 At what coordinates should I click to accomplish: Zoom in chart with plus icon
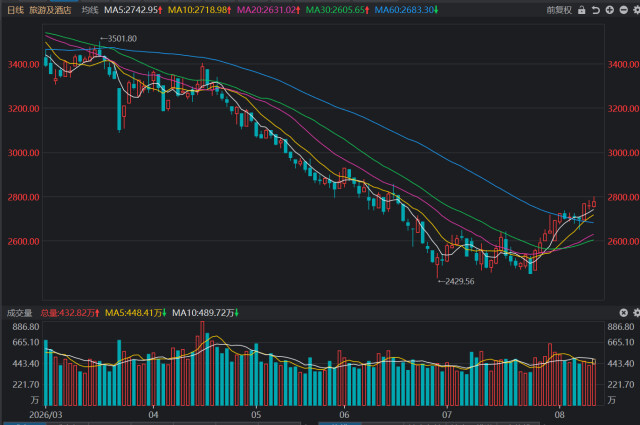(x=609, y=10)
